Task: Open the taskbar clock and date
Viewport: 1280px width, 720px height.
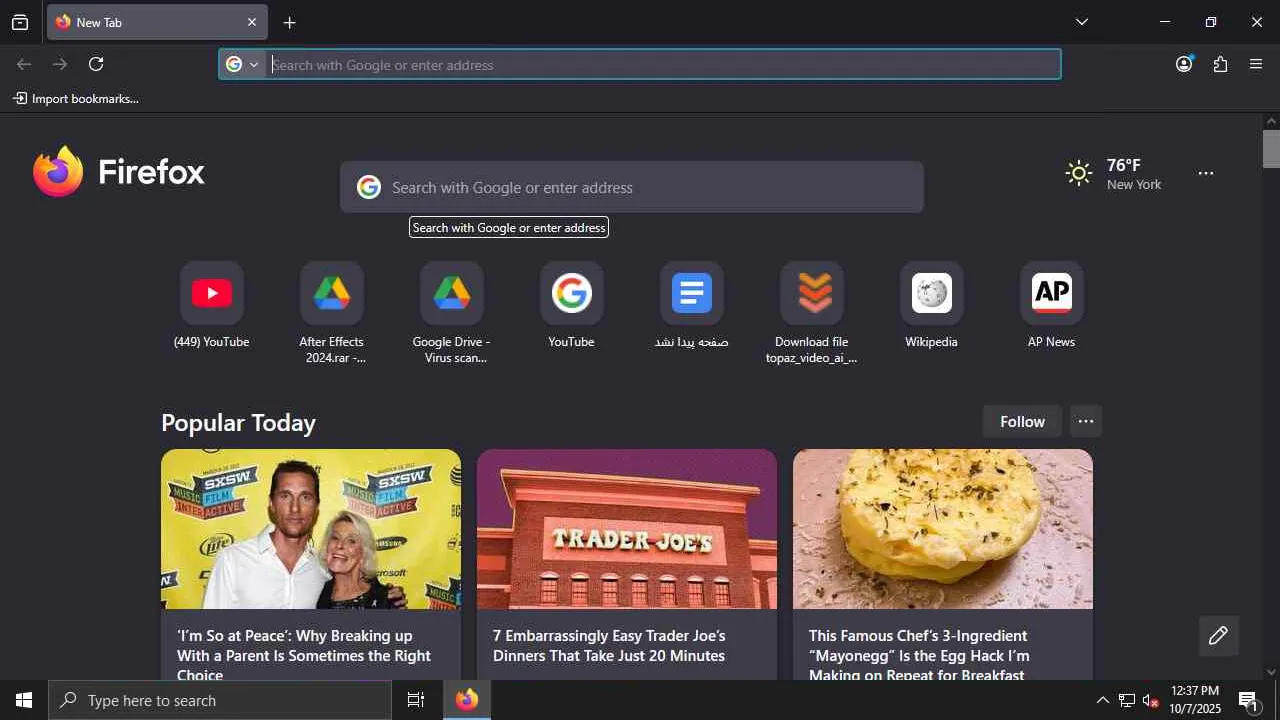Action: coord(1195,700)
